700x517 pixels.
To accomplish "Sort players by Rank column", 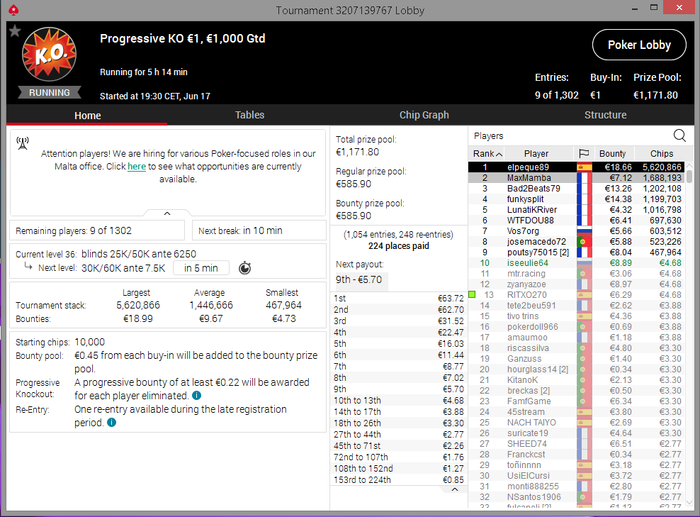I will (487, 154).
